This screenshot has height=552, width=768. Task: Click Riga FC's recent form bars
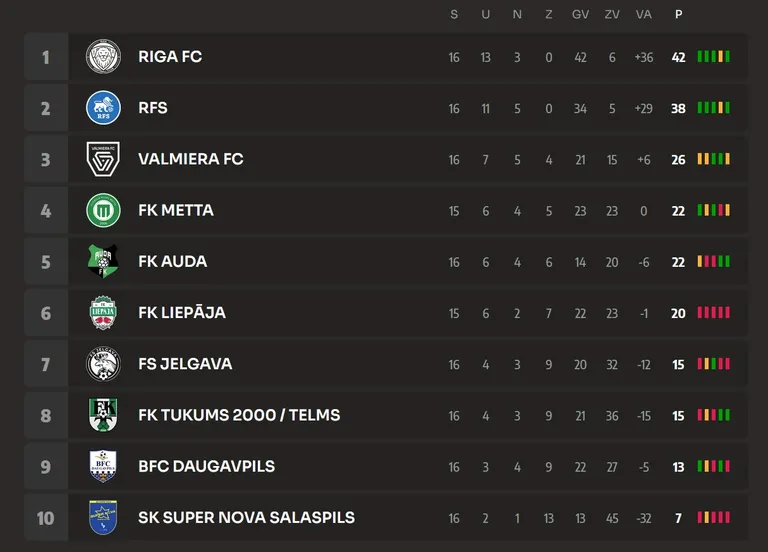714,56
